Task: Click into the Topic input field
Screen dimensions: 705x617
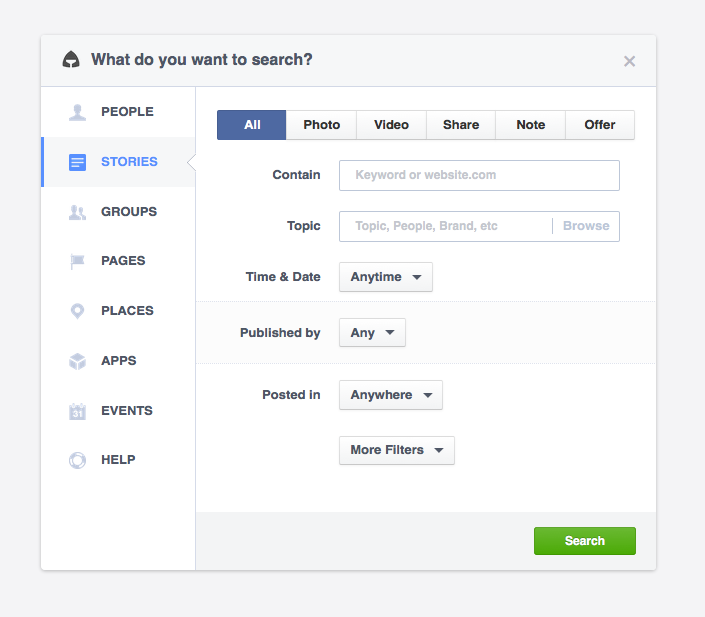Action: pos(445,226)
